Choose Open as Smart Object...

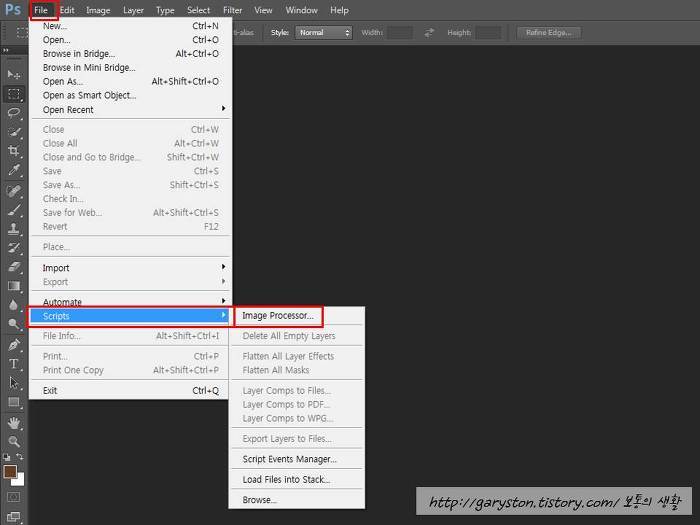tap(131, 95)
